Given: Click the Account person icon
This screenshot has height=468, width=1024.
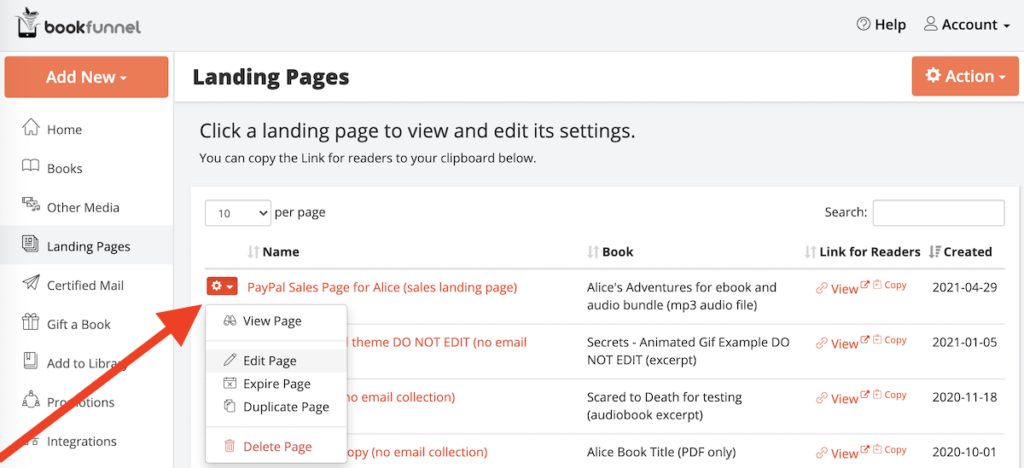Looking at the screenshot, I should pos(931,24).
